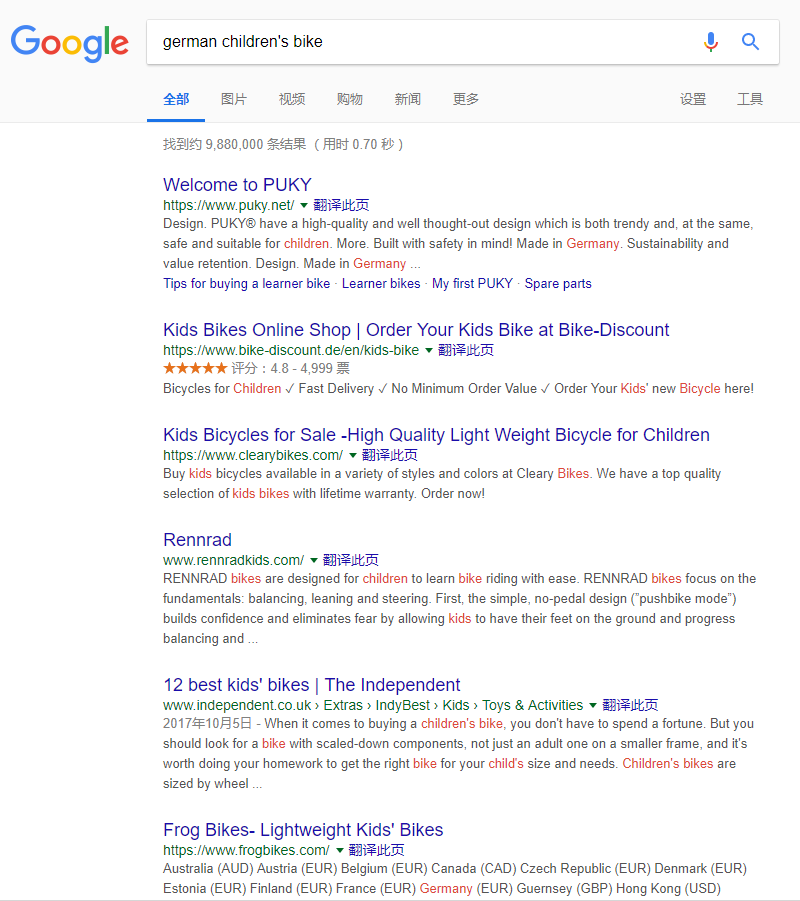Click 翻译此页 next to rennradkids.com
This screenshot has height=901, width=800.
point(351,560)
